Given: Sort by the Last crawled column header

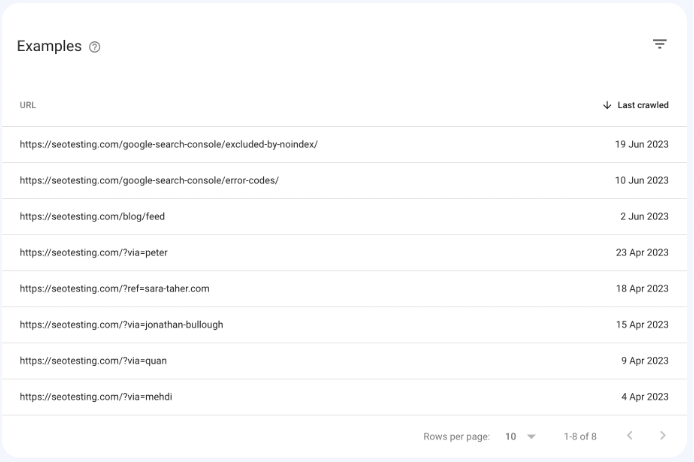Looking at the screenshot, I should [643, 105].
